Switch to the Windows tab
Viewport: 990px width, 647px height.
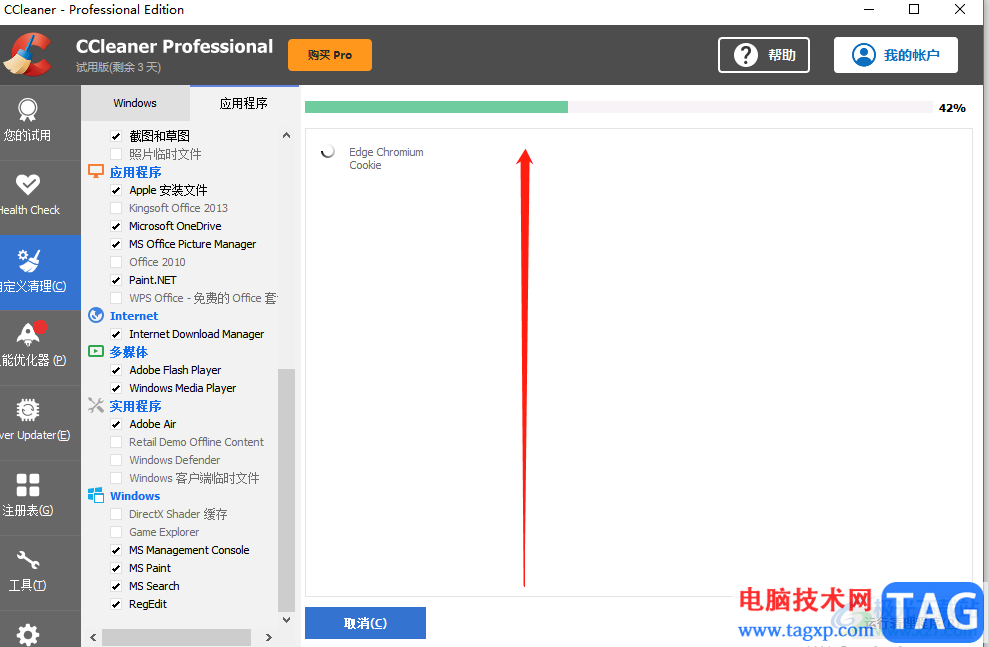(135, 103)
